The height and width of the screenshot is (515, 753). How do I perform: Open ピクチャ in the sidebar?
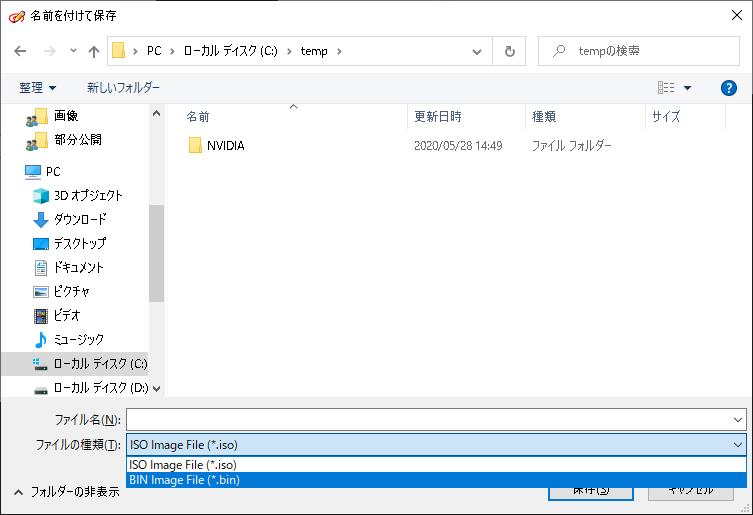[71, 292]
